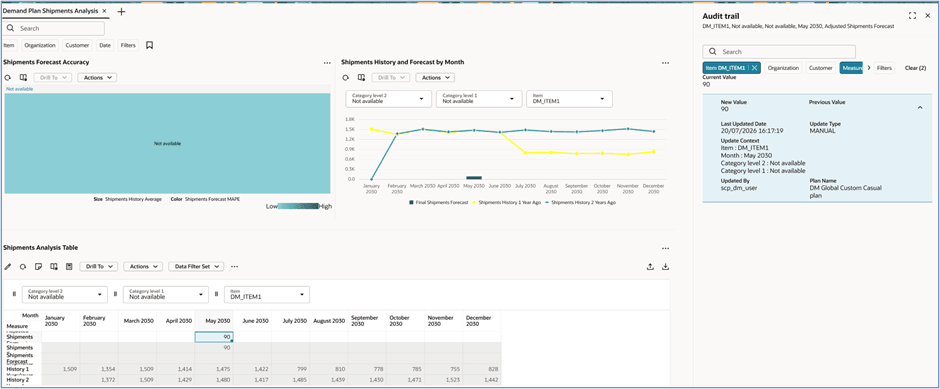Open table's Category level 2 dropdown
Viewport: 940px width, 389px height.
pyautogui.click(x=65, y=294)
